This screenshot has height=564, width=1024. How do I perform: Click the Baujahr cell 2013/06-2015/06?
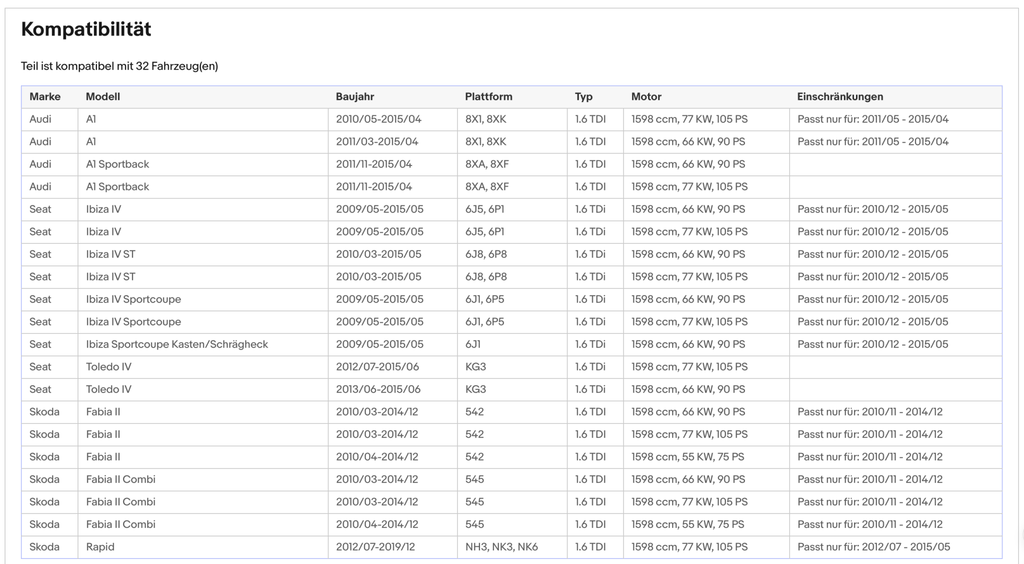[392, 389]
